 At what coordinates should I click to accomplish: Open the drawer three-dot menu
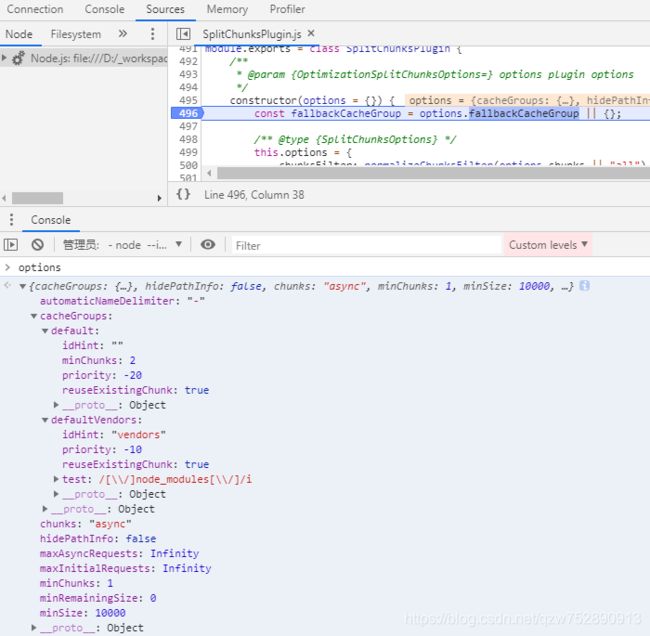click(x=11, y=219)
